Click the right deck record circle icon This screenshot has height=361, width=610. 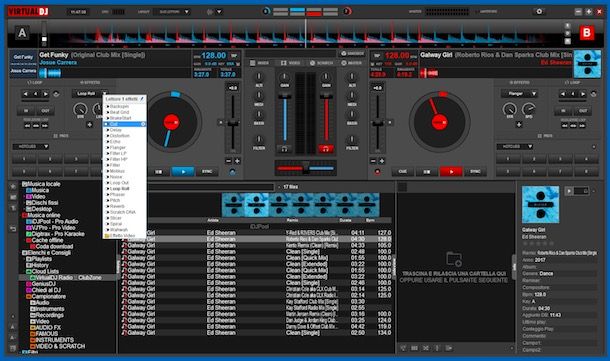coord(377,172)
